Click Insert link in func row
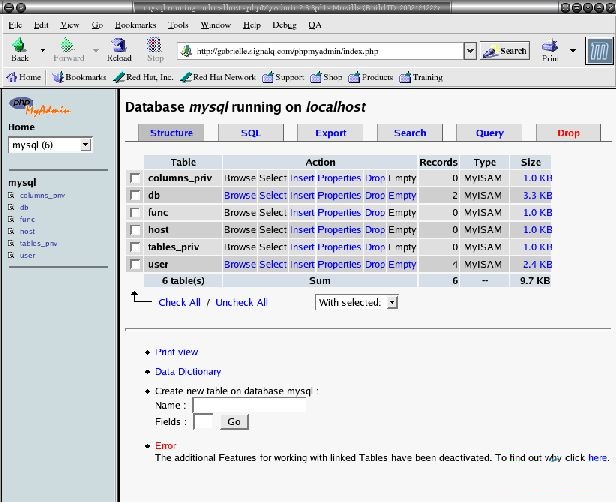 [302, 213]
